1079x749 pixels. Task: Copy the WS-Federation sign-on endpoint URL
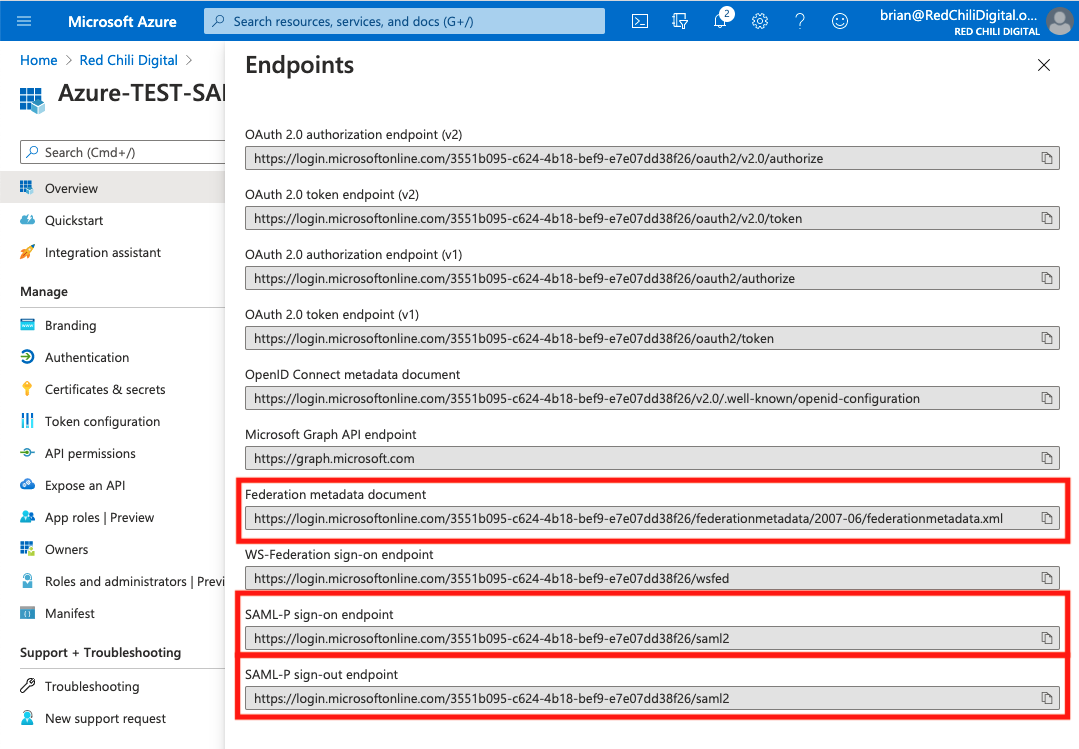(1047, 578)
